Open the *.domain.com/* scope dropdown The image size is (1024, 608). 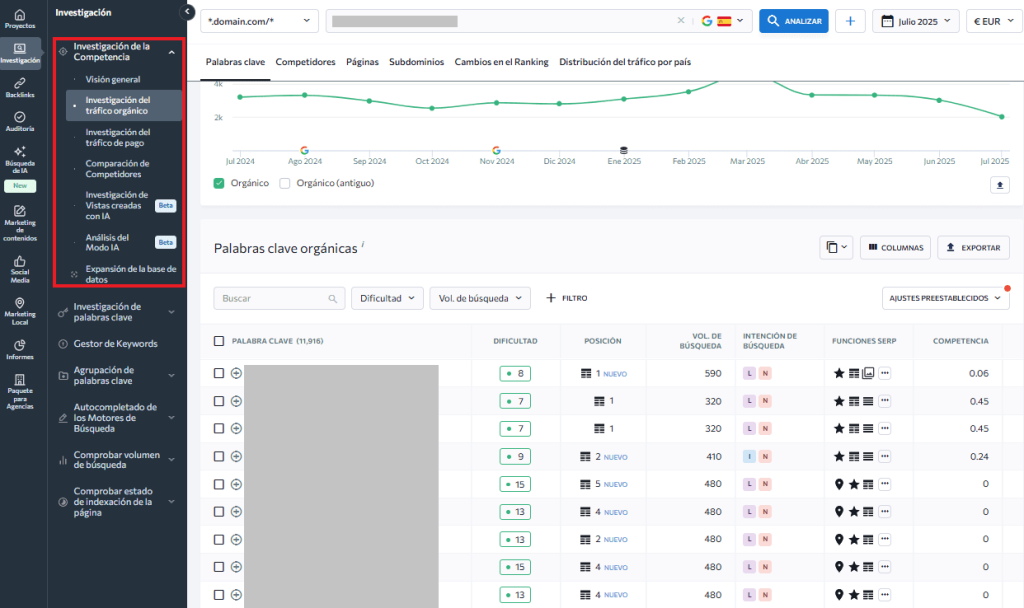point(259,21)
